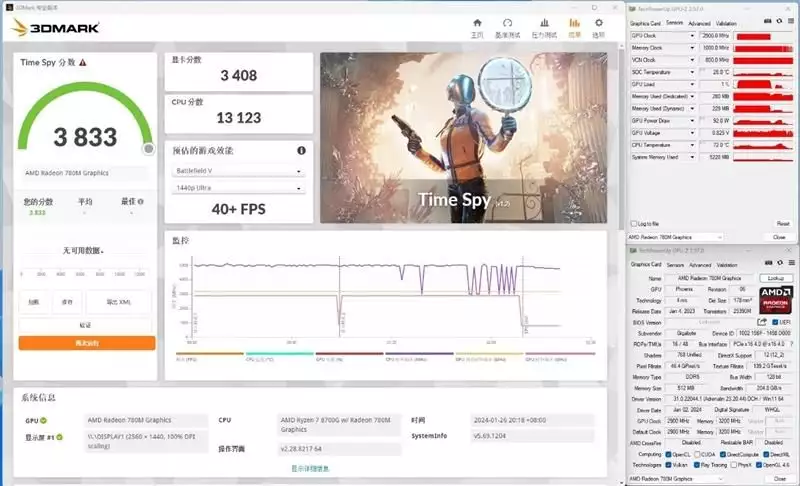Click the orange run-again button in 3DMark

point(87,343)
